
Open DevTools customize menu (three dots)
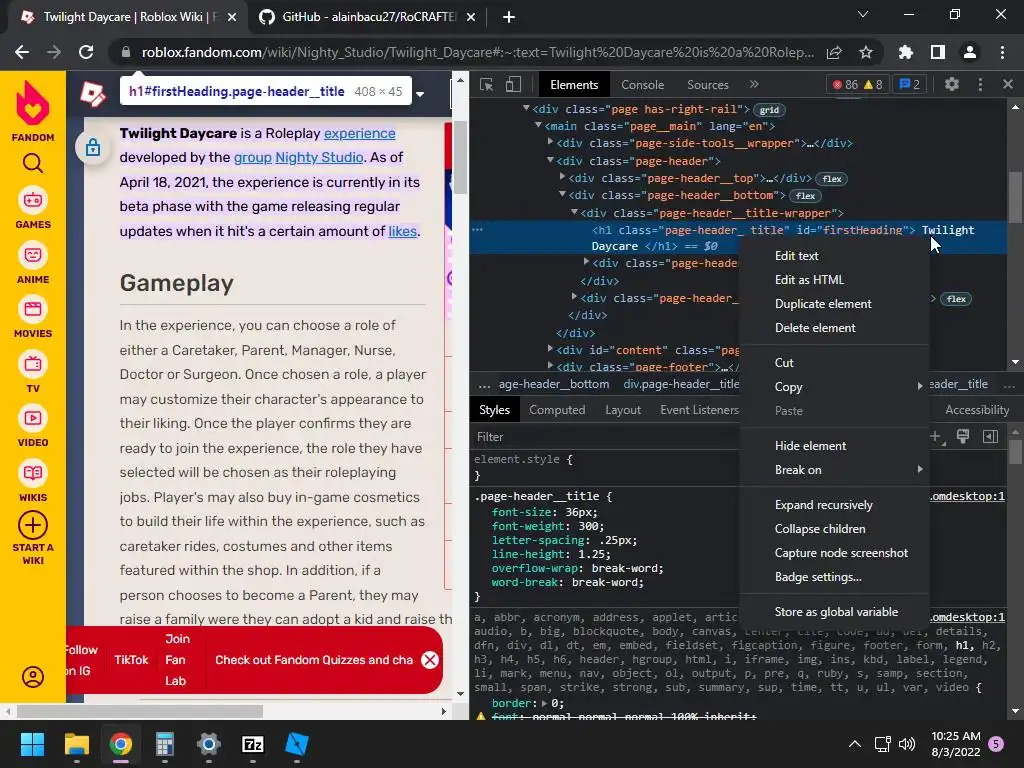[980, 84]
